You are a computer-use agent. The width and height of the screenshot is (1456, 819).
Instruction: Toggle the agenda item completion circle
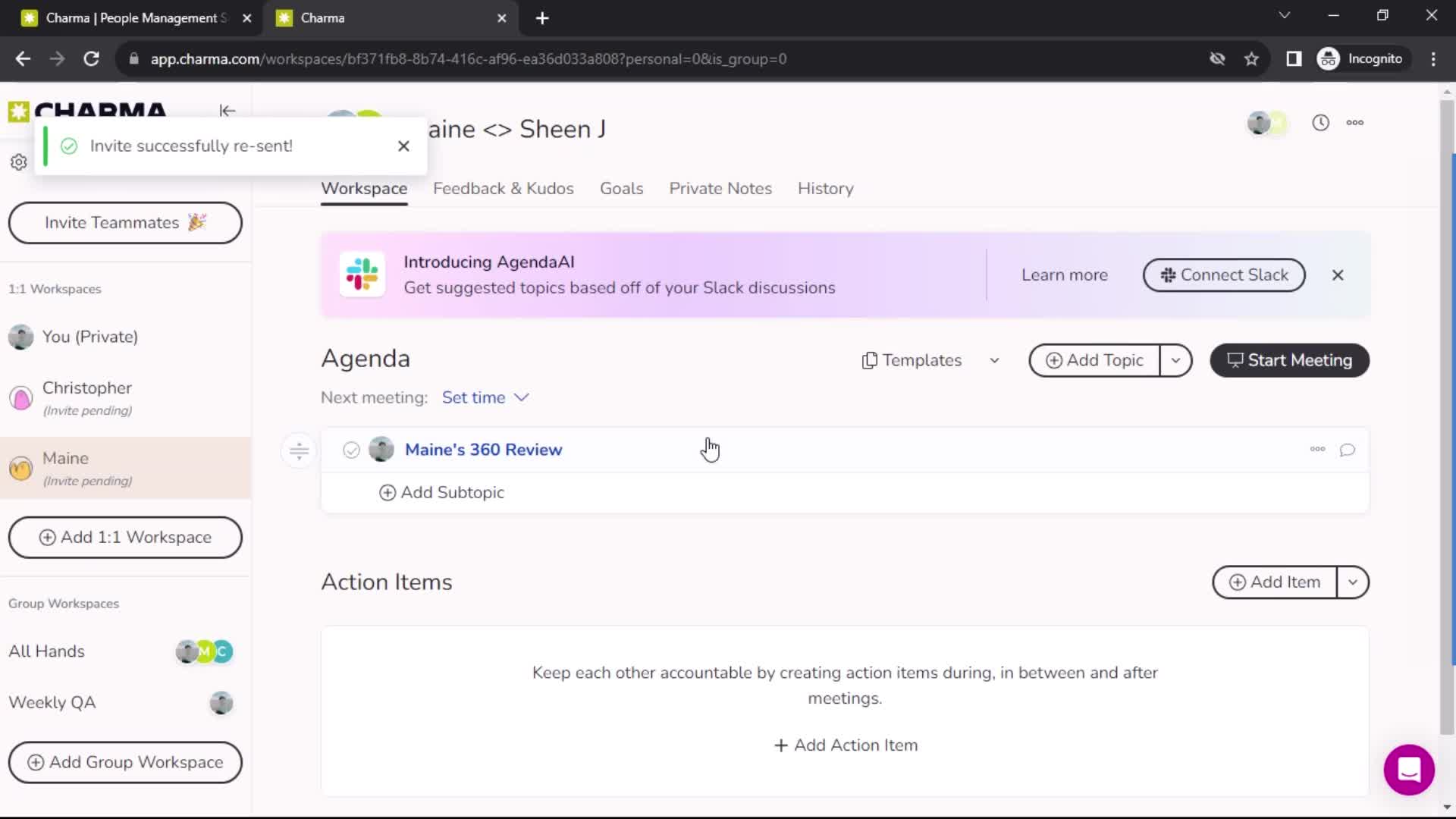point(351,449)
